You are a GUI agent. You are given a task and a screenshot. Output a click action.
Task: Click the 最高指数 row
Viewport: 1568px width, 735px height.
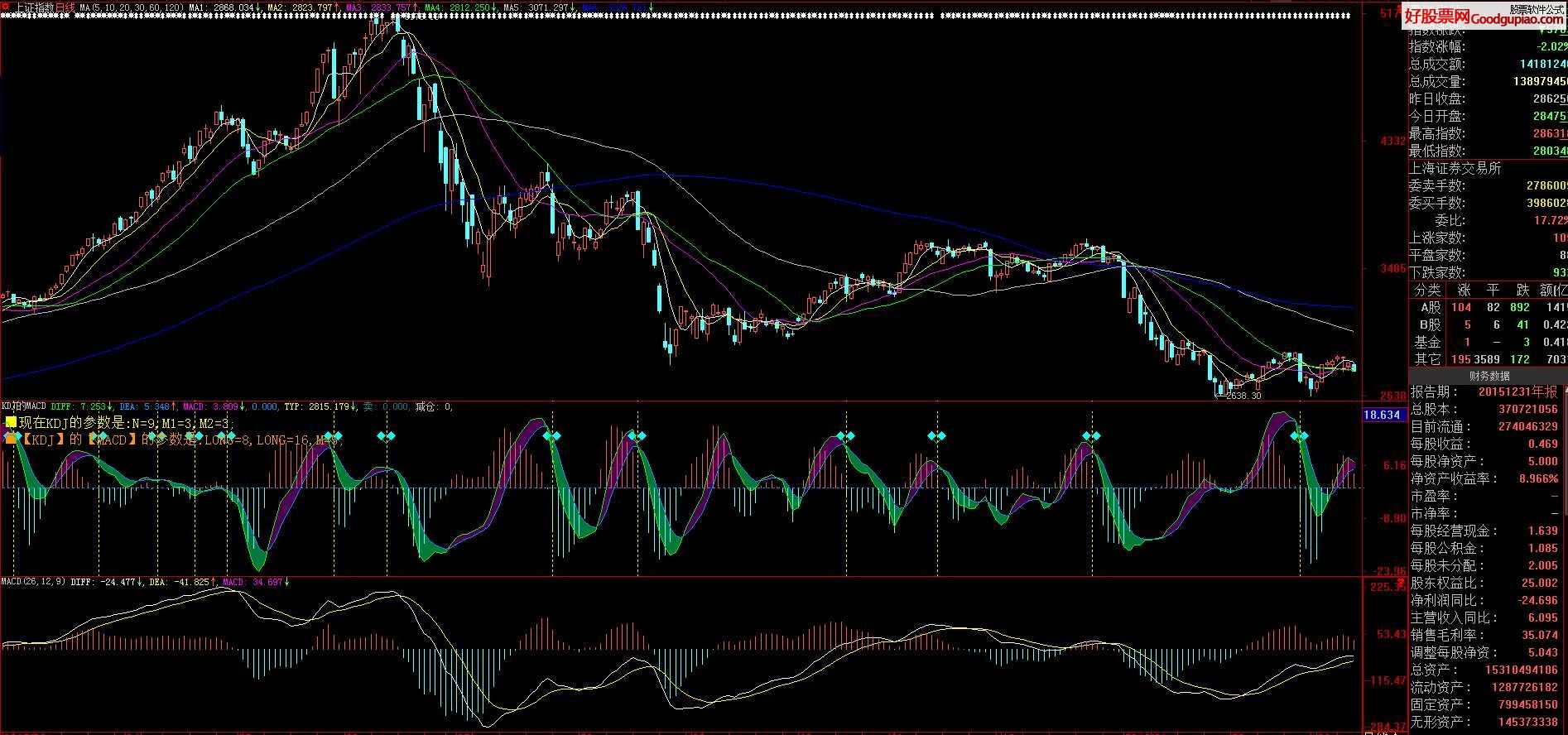tap(1489, 134)
